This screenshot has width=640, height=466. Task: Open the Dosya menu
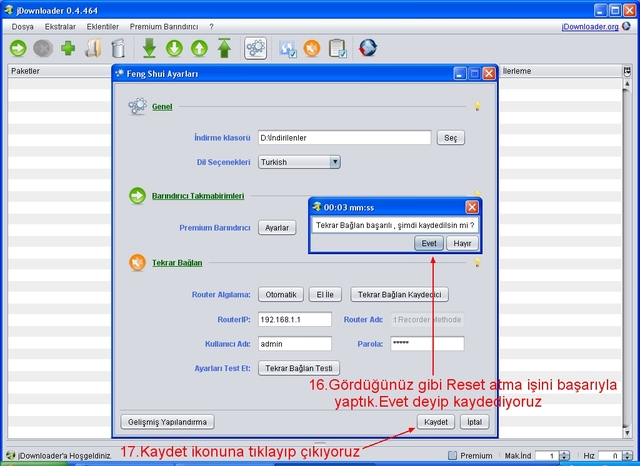coord(22,27)
